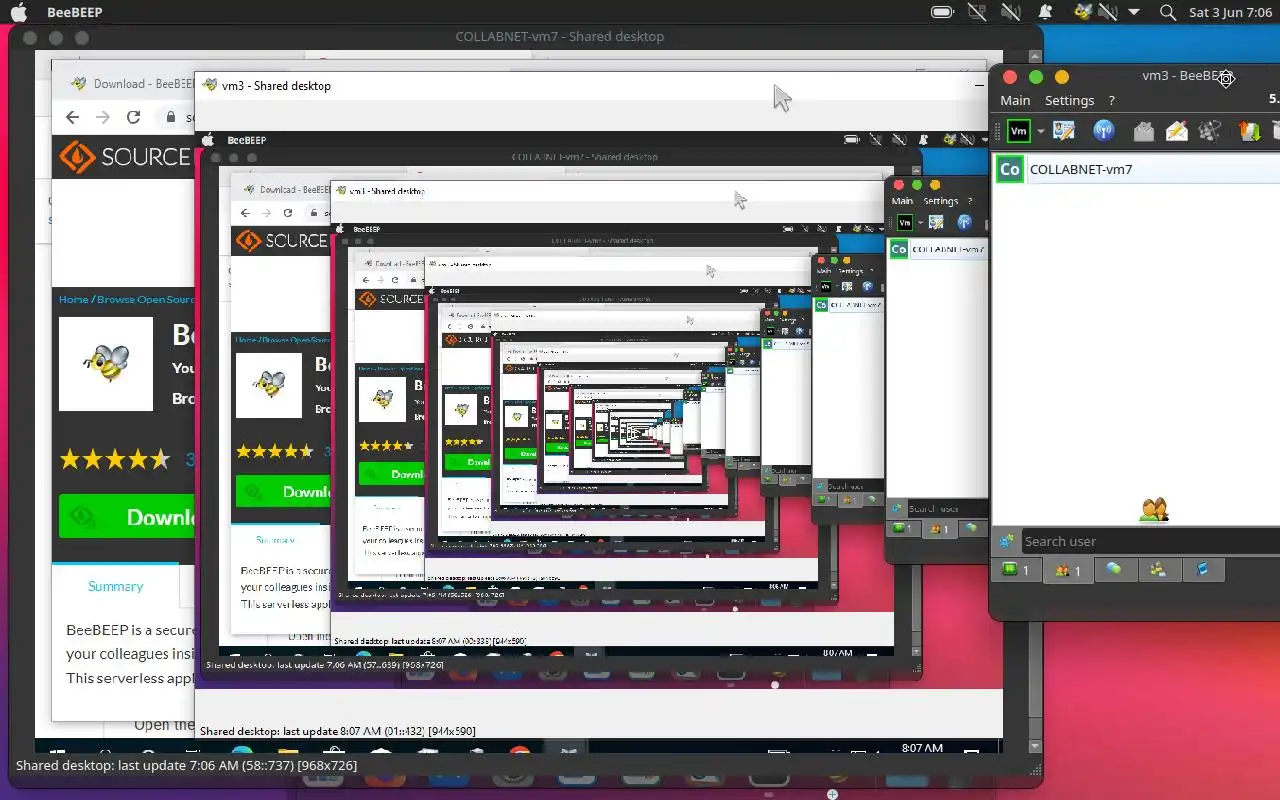The image size is (1280, 800).
Task: Click the notification bell icon in menu bar
Action: click(x=1046, y=12)
